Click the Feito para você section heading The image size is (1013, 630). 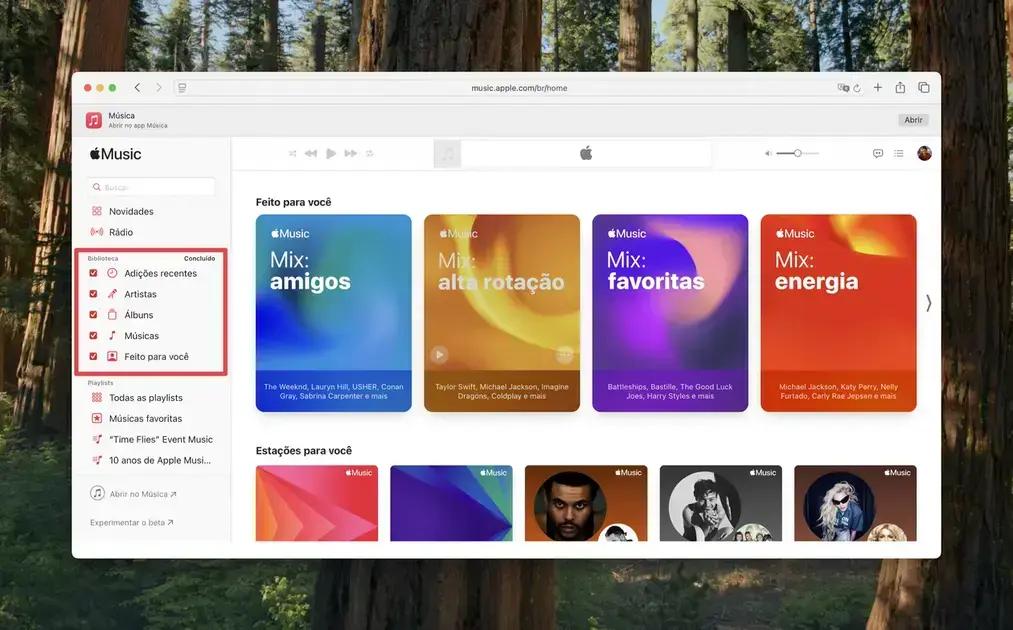(293, 202)
